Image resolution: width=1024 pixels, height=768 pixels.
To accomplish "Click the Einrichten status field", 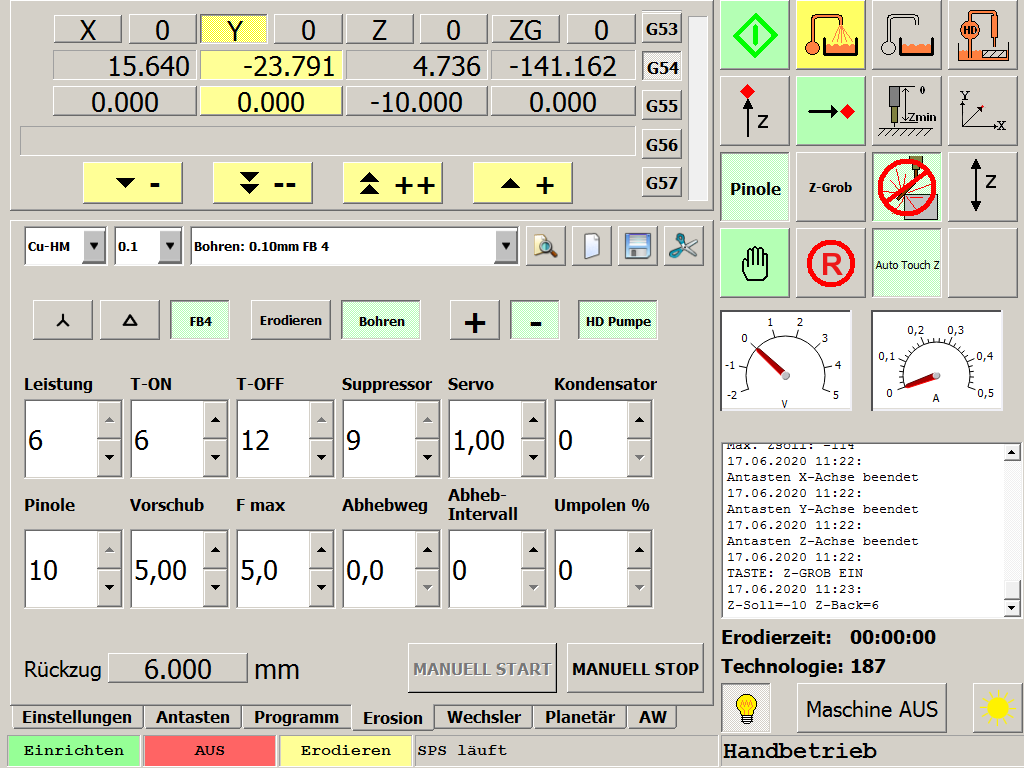I will [x=74, y=750].
